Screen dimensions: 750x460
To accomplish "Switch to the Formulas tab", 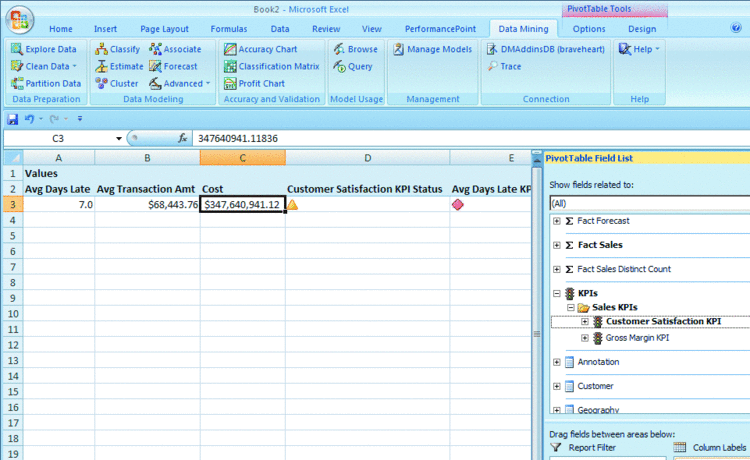I will coord(229,29).
